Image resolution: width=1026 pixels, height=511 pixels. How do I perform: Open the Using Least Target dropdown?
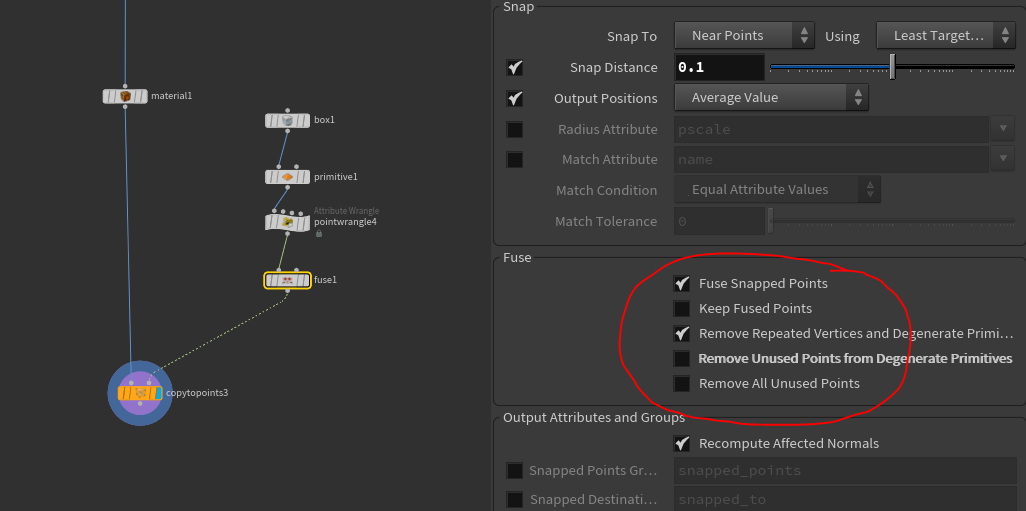pos(946,36)
